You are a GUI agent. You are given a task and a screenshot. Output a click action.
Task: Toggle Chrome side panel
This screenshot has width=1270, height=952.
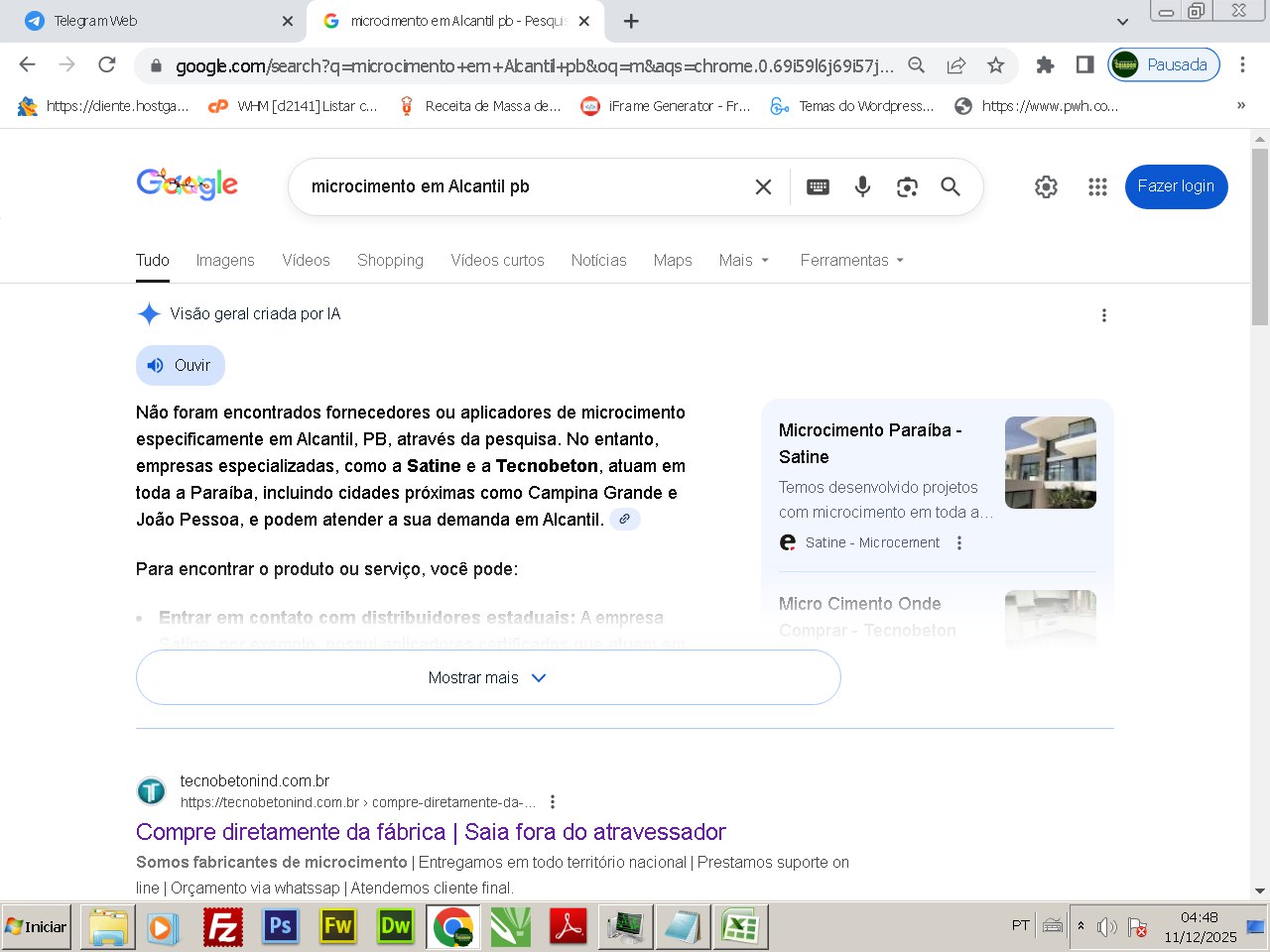click(1084, 65)
